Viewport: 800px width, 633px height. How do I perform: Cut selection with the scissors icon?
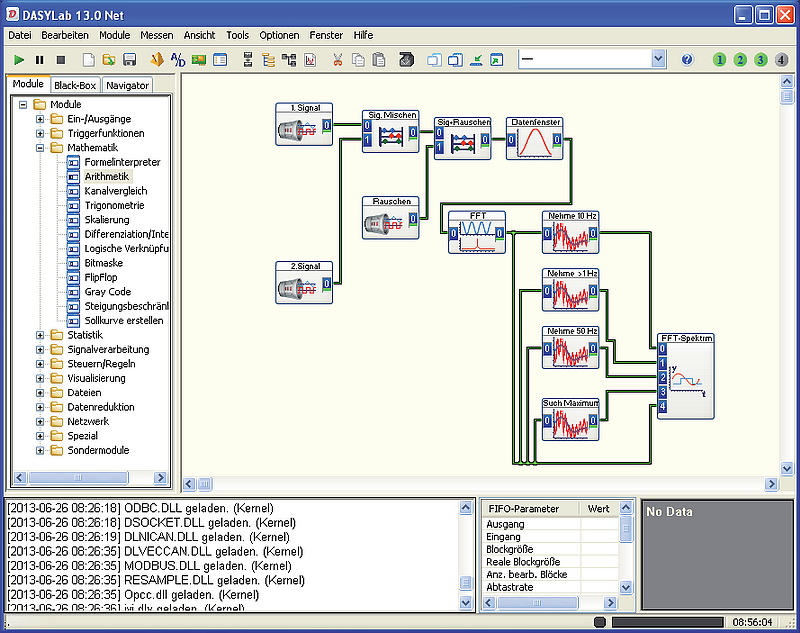pos(337,60)
